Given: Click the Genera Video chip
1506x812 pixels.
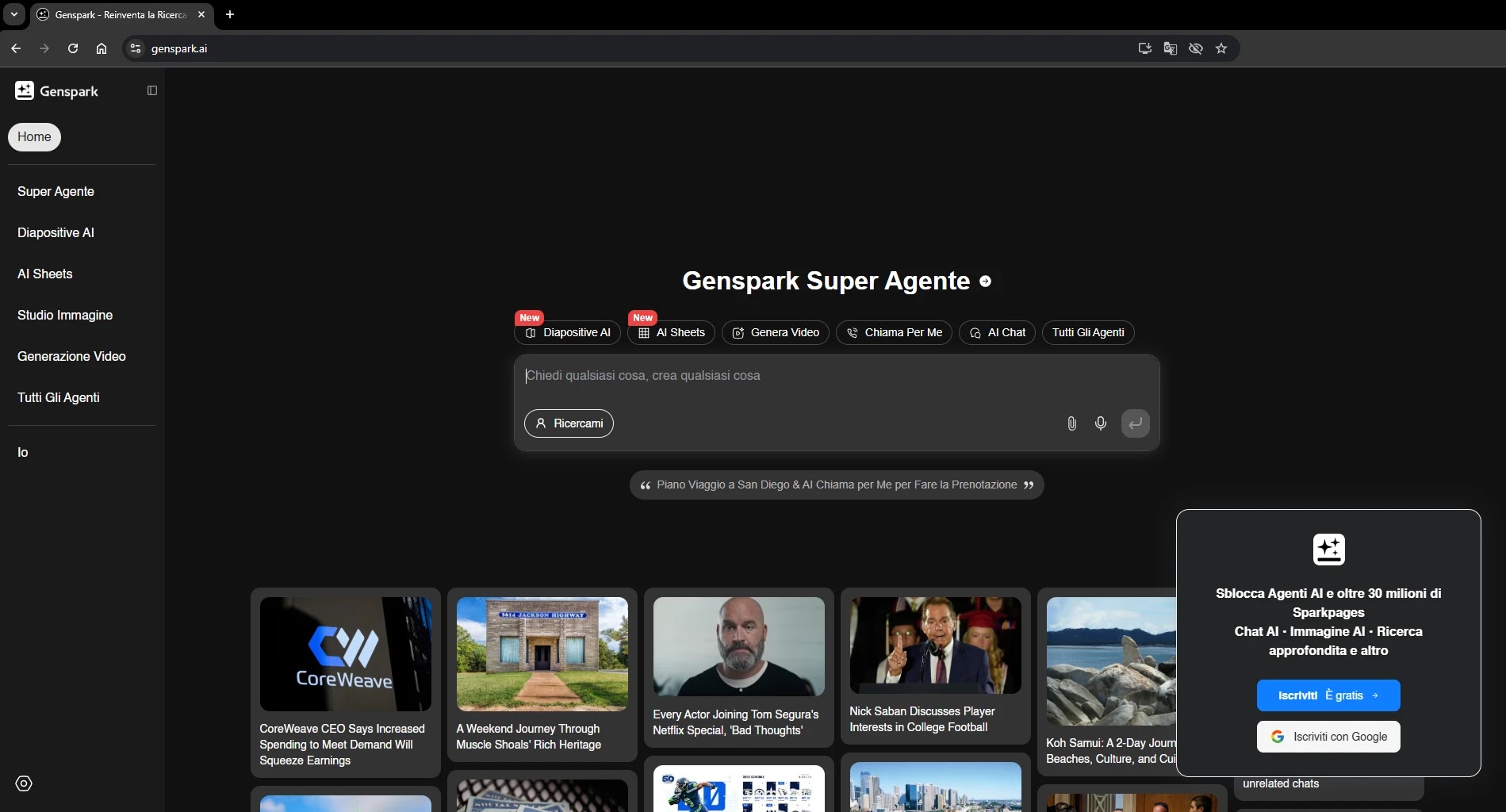Looking at the screenshot, I should coord(775,332).
